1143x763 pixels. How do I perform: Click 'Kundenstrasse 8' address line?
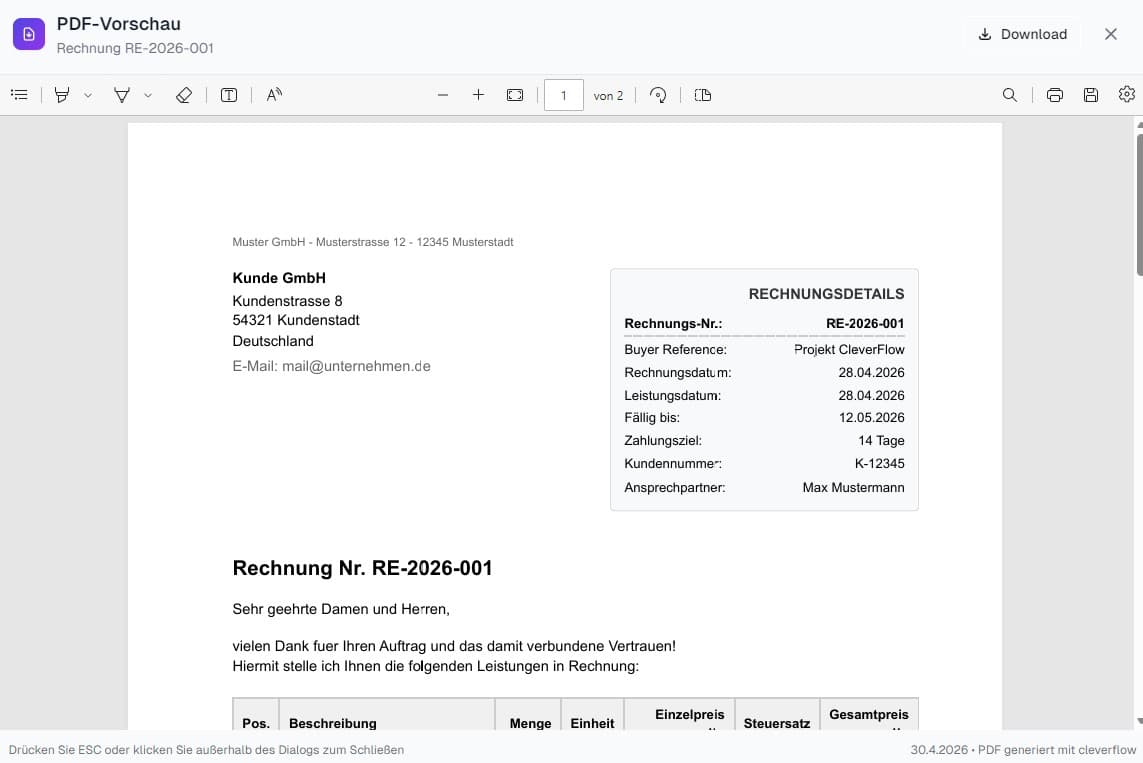coord(287,301)
